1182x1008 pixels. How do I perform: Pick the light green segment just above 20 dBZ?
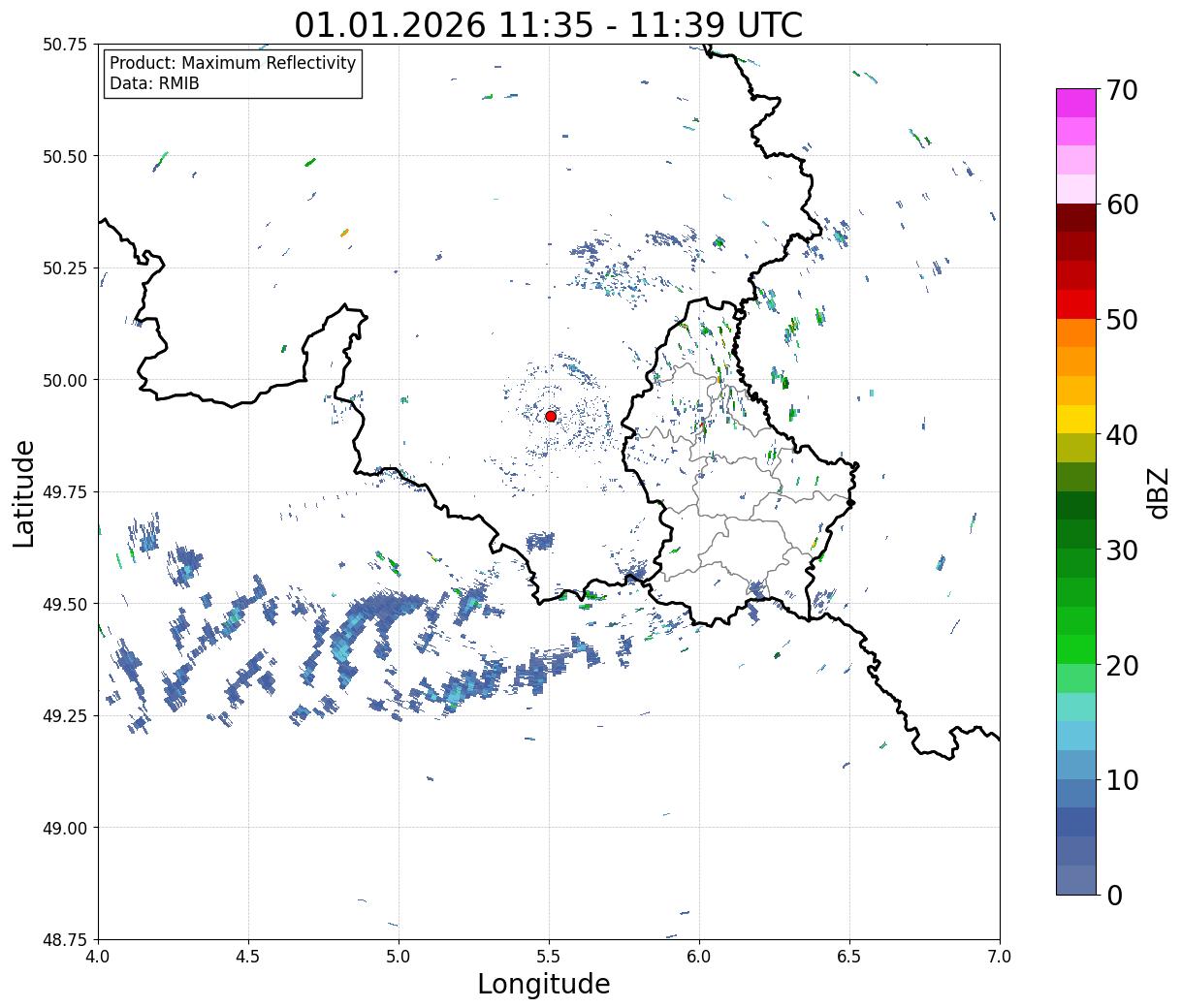click(1075, 678)
